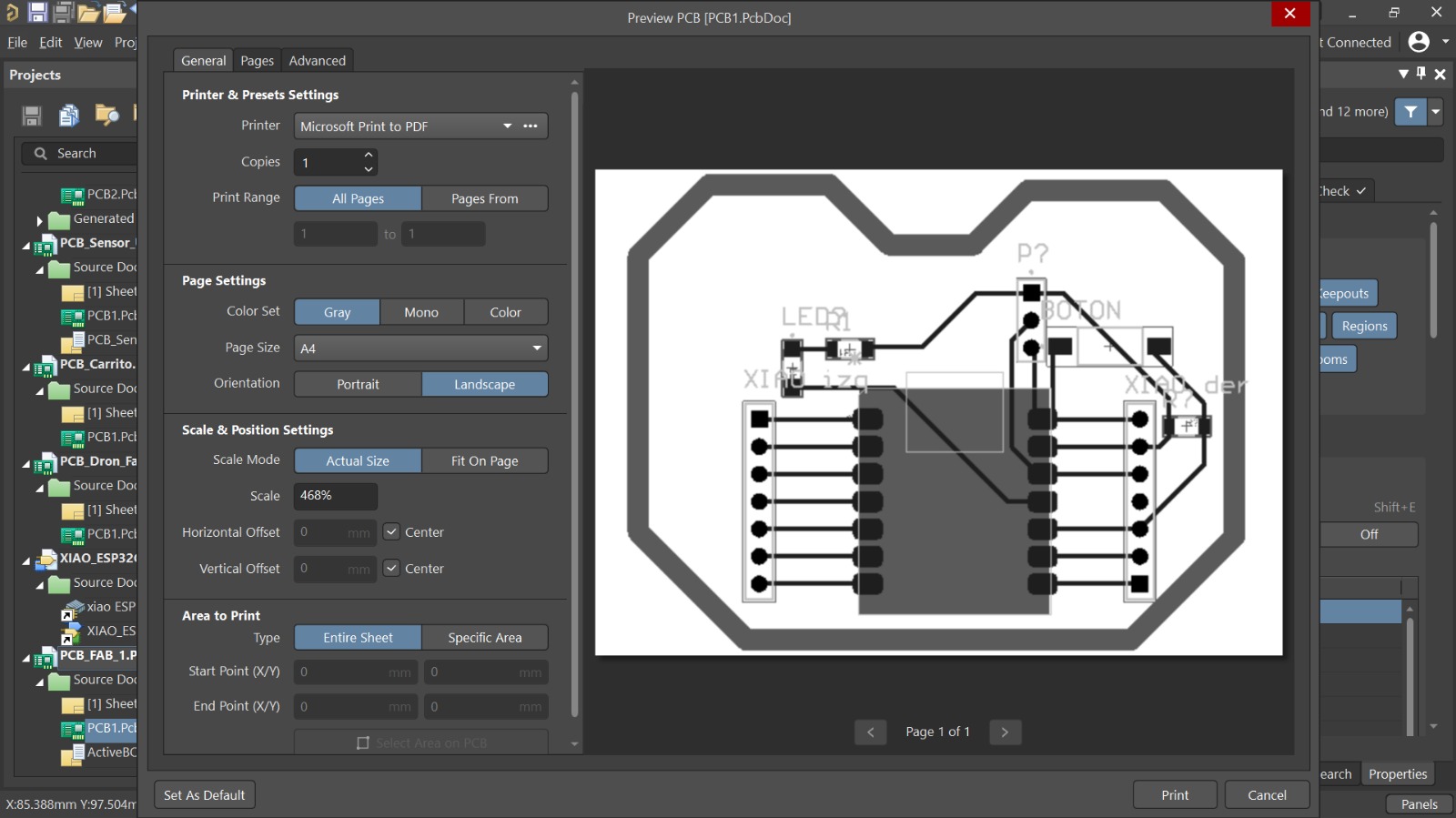Click the pin icon on the right panel
The image size is (1456, 818).
click(1421, 74)
